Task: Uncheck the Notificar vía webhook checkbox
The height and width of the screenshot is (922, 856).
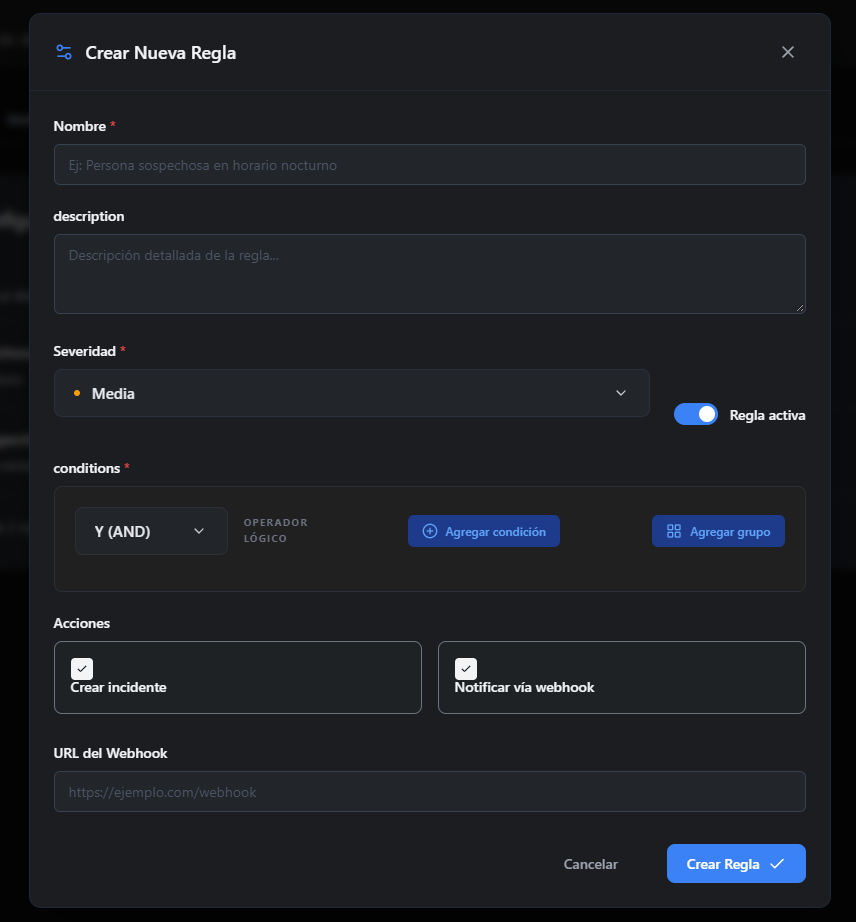Action: tap(466, 669)
